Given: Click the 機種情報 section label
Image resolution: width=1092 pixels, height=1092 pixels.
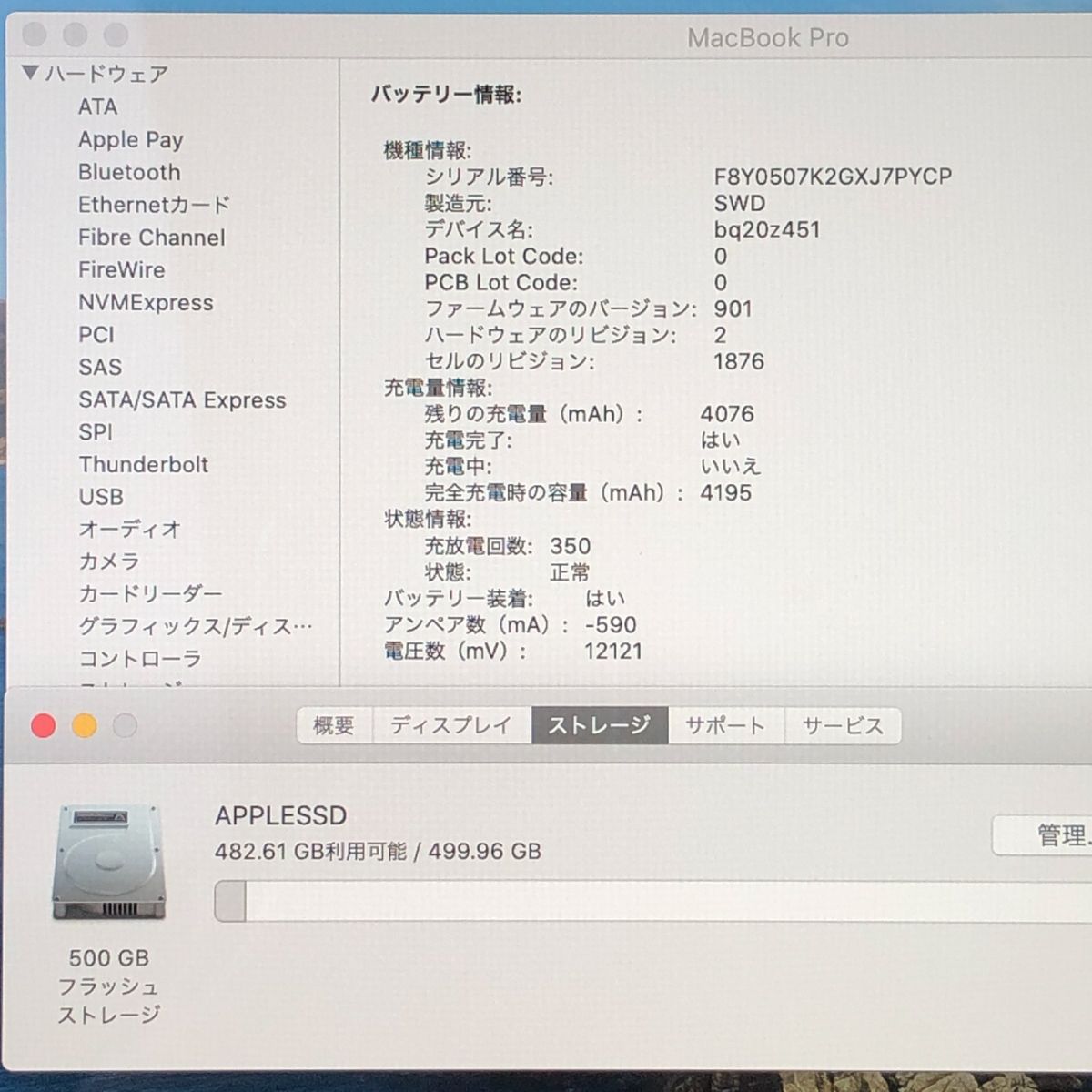Looking at the screenshot, I should (x=428, y=150).
